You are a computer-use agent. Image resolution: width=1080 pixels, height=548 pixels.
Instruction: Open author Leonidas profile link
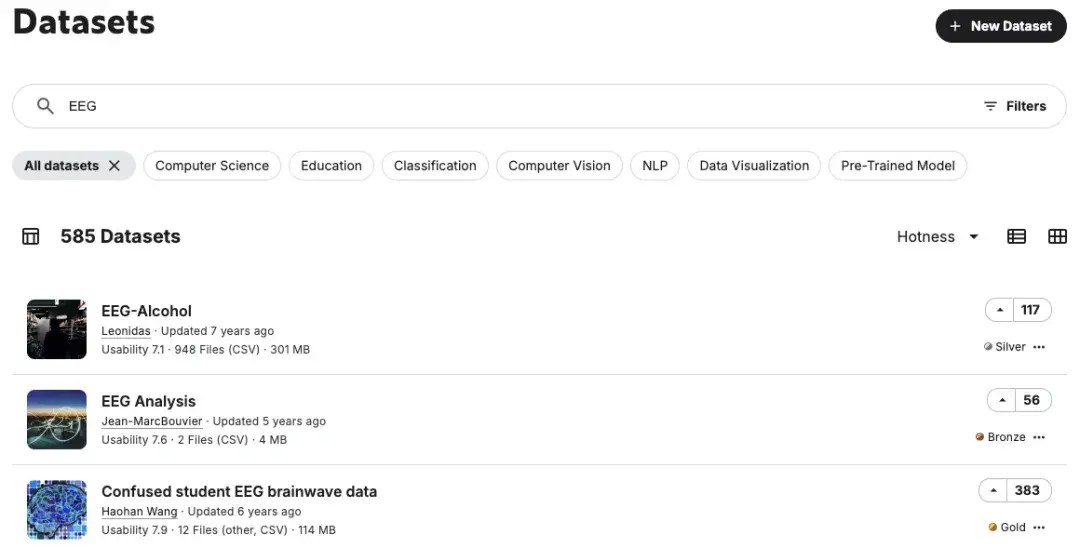tap(126, 331)
